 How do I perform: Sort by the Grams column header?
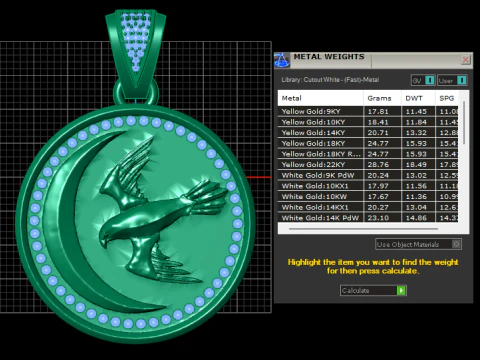(382, 98)
